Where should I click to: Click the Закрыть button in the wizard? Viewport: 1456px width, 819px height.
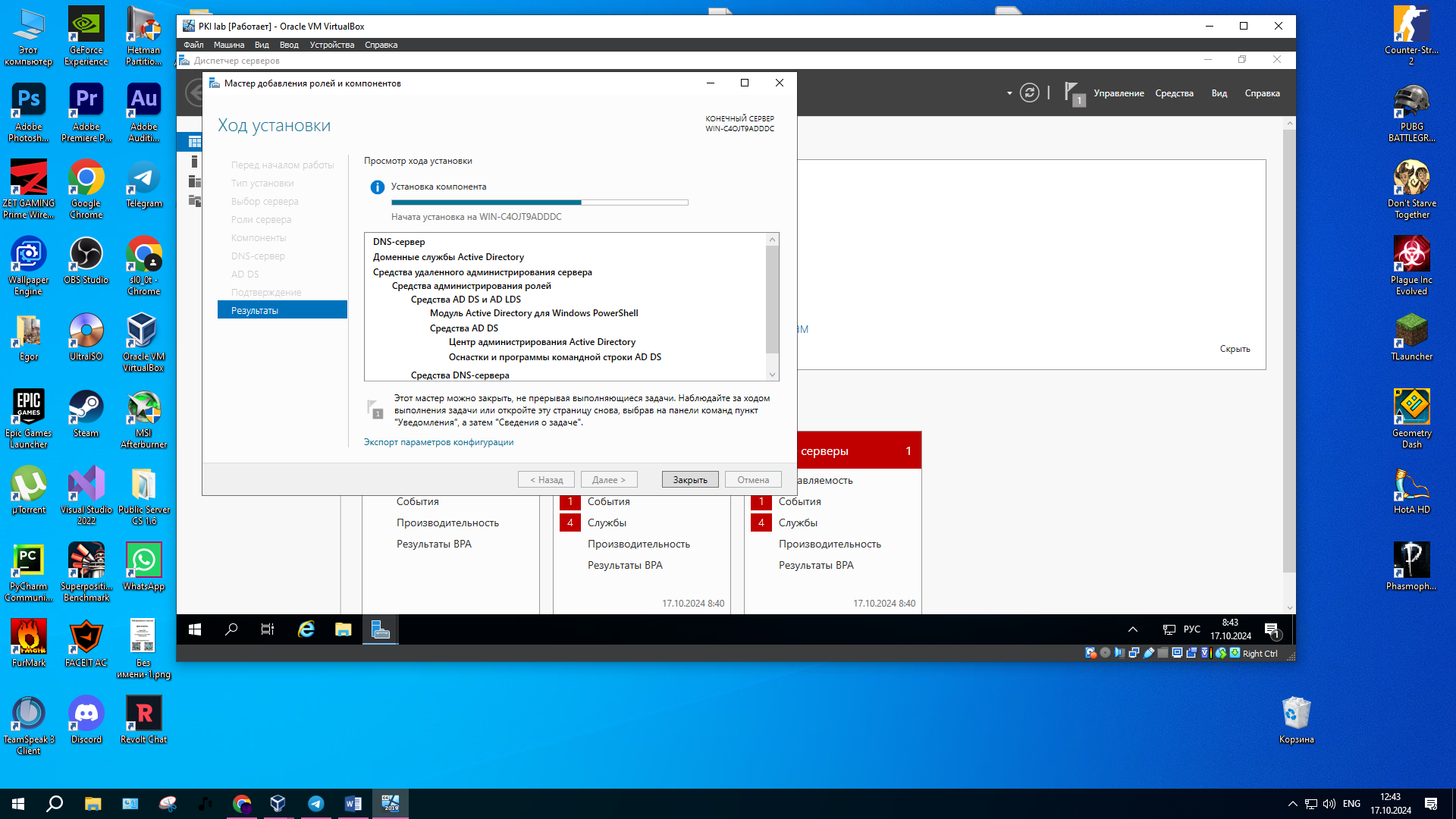tap(690, 480)
